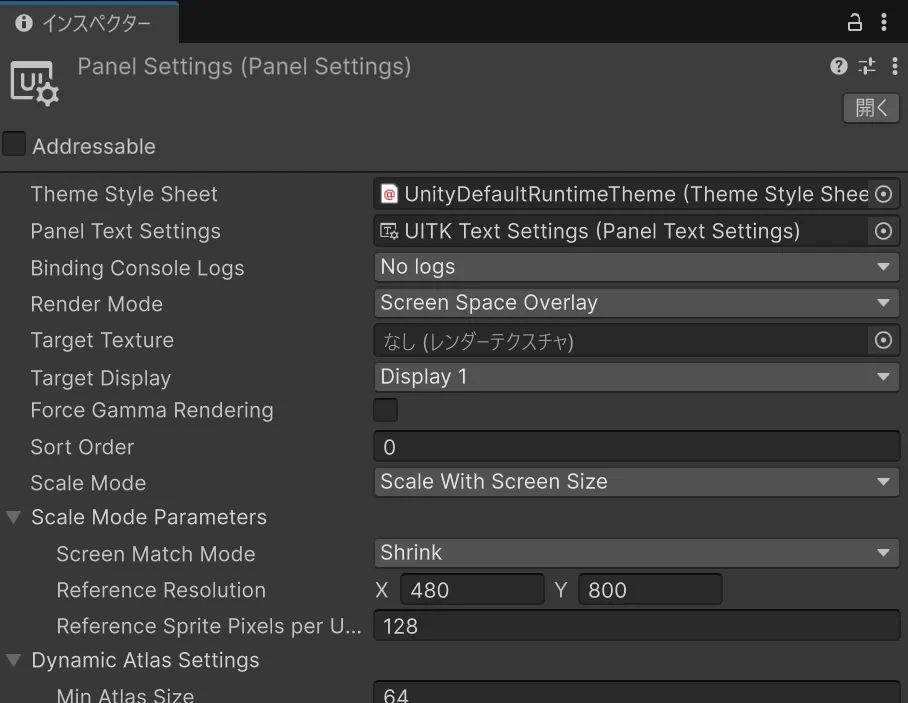Open the Binding Console Logs dropdown
Image resolution: width=908 pixels, height=703 pixels.
636,267
